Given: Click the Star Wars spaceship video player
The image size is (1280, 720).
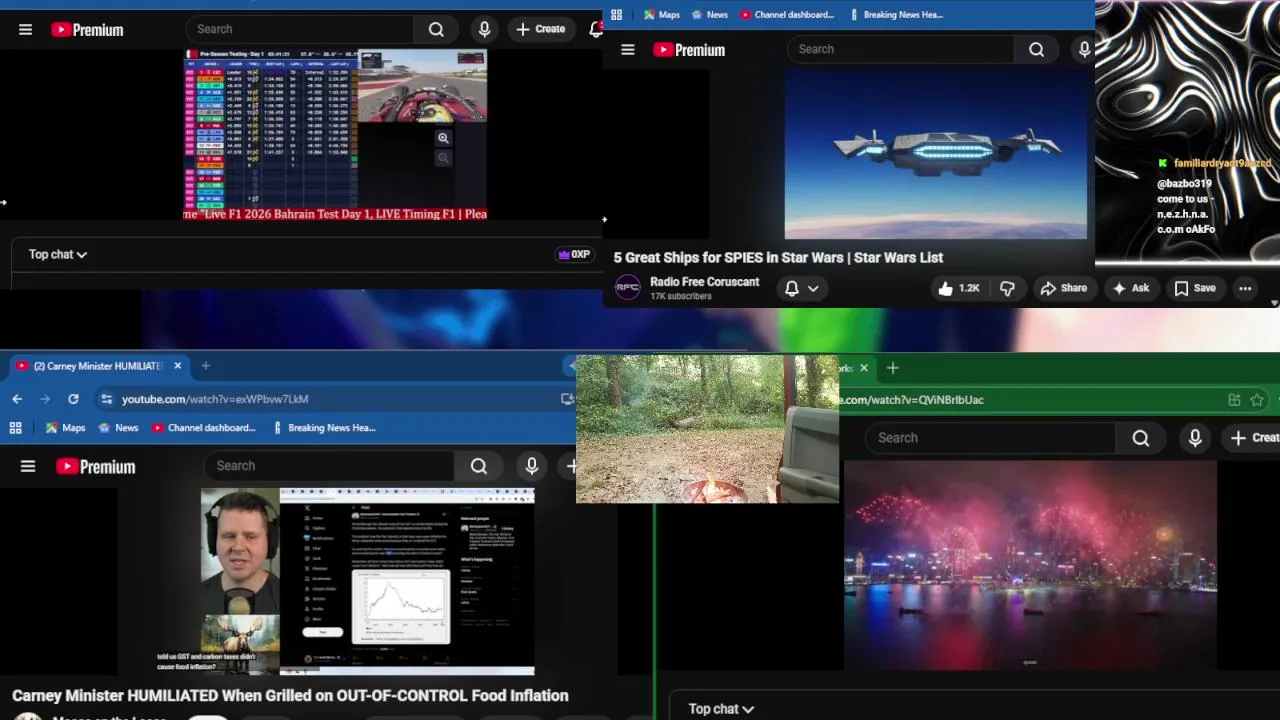Looking at the screenshot, I should (x=935, y=154).
